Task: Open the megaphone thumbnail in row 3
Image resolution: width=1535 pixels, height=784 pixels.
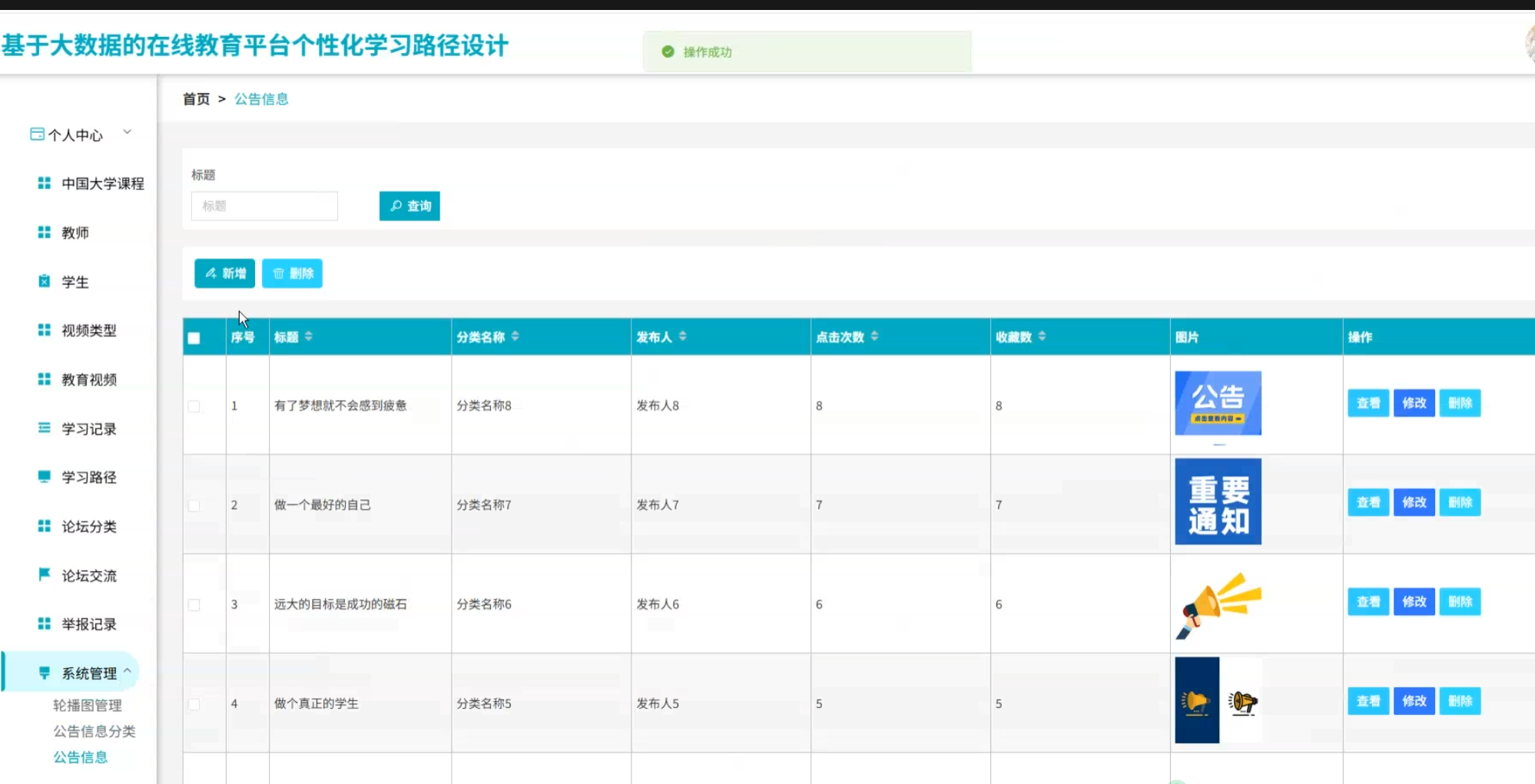Action: point(1218,605)
